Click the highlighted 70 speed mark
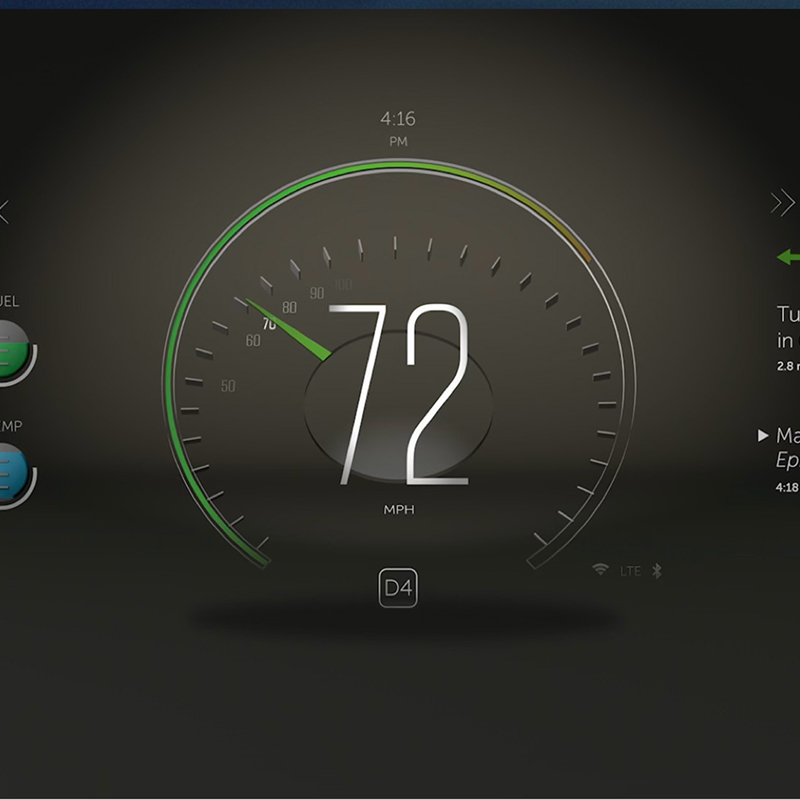This screenshot has height=800, width=800. [x=269, y=323]
